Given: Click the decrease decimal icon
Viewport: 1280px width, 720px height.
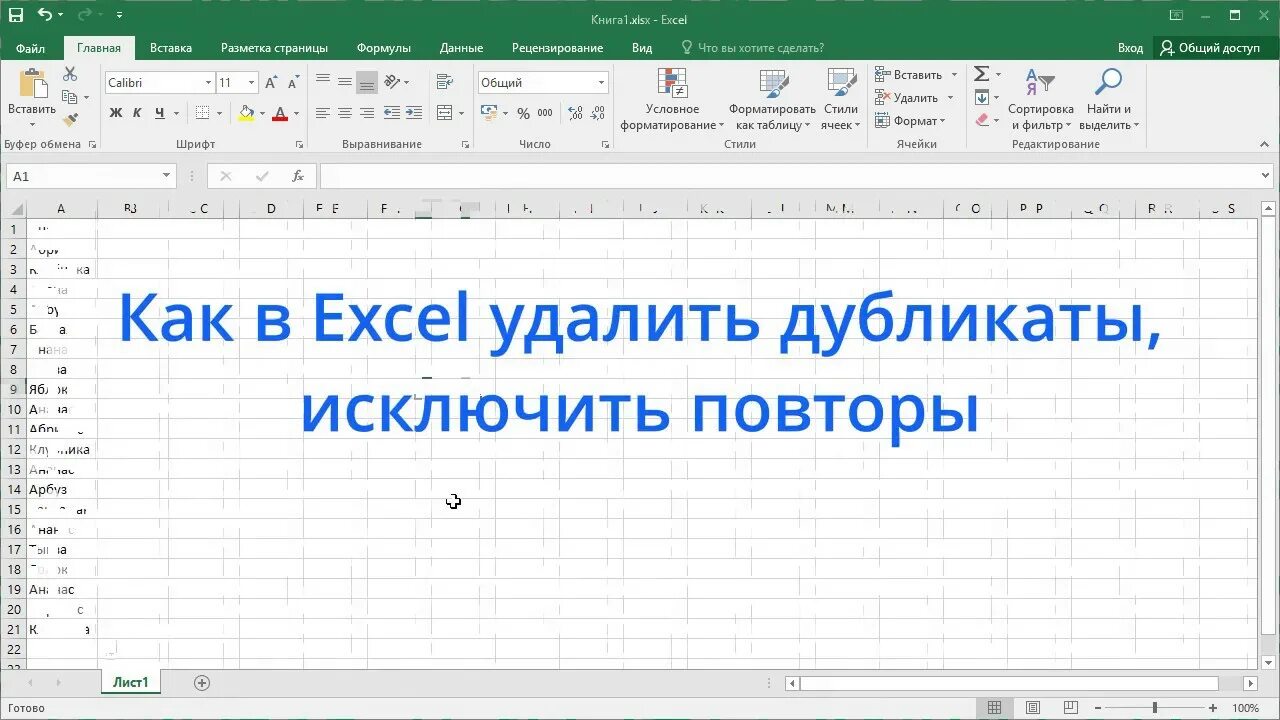Looking at the screenshot, I should pyautogui.click(x=597, y=113).
